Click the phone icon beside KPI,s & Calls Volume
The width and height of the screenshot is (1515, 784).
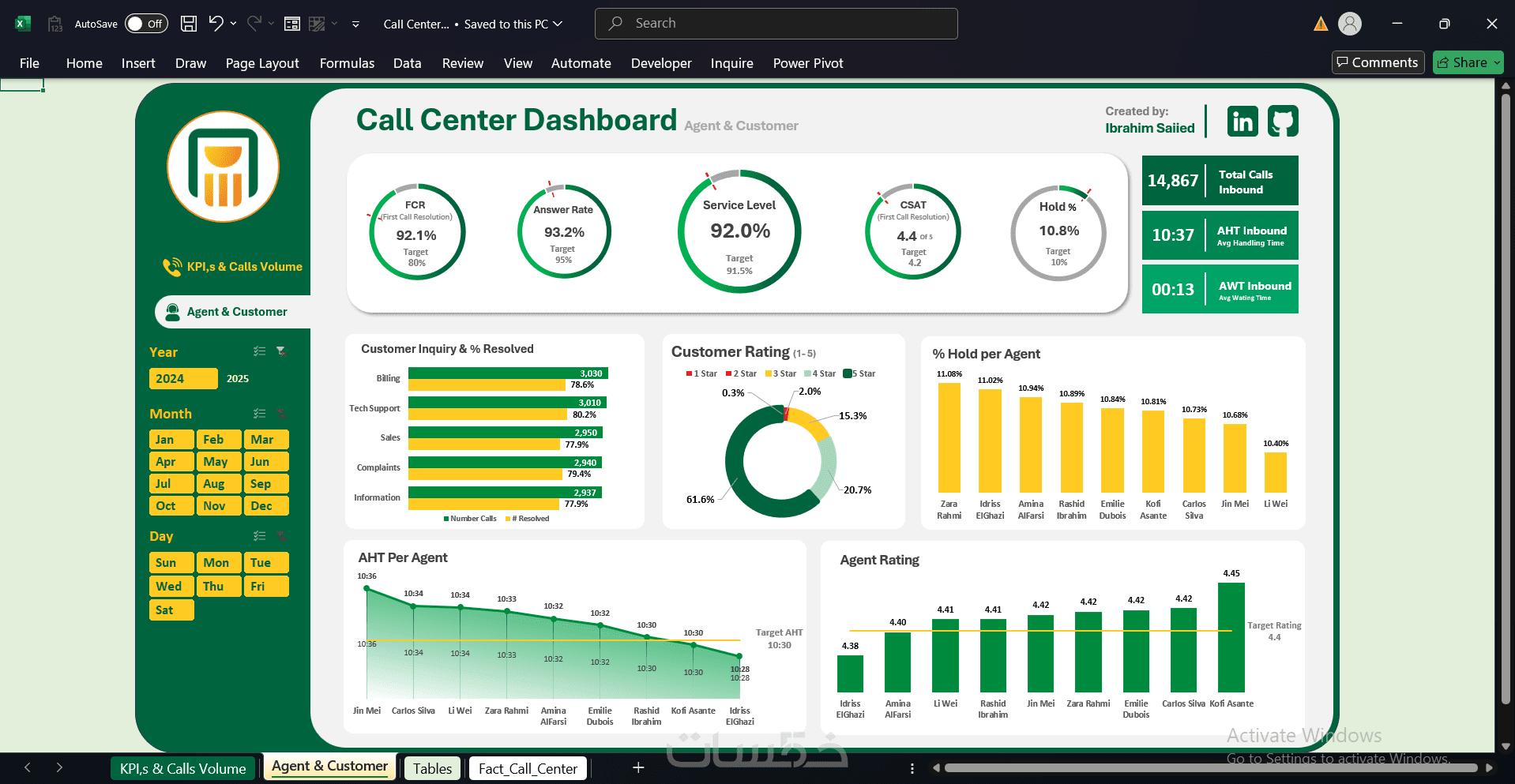(171, 267)
